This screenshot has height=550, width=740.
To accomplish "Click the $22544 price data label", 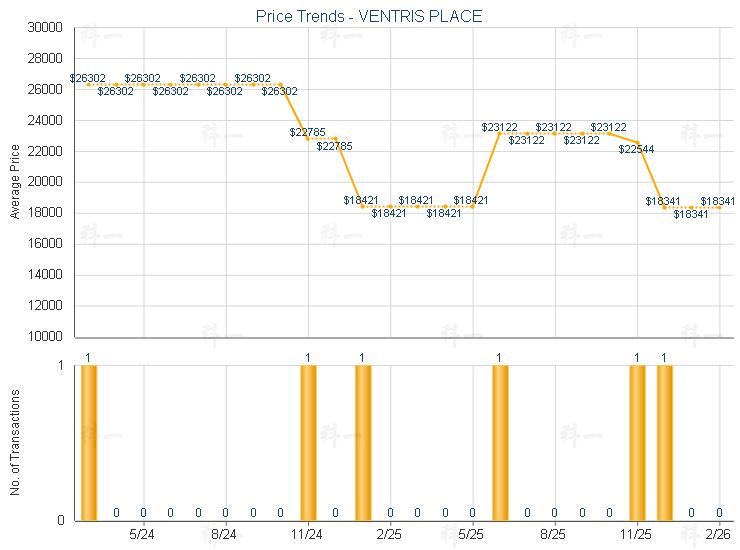I will (x=636, y=150).
